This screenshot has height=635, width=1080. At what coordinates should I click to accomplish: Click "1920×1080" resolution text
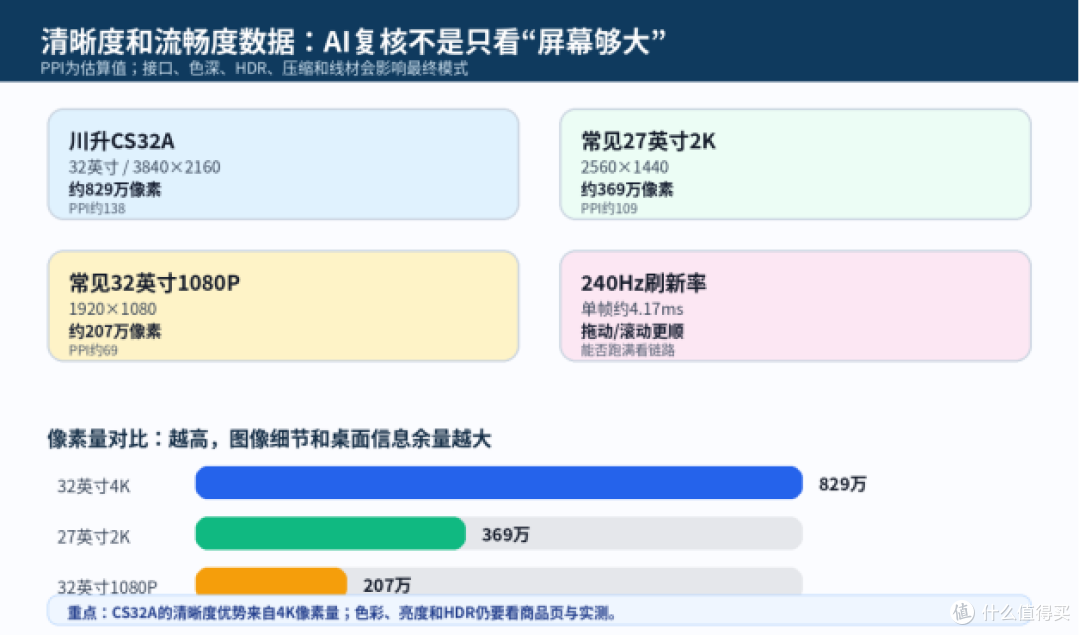point(112,309)
